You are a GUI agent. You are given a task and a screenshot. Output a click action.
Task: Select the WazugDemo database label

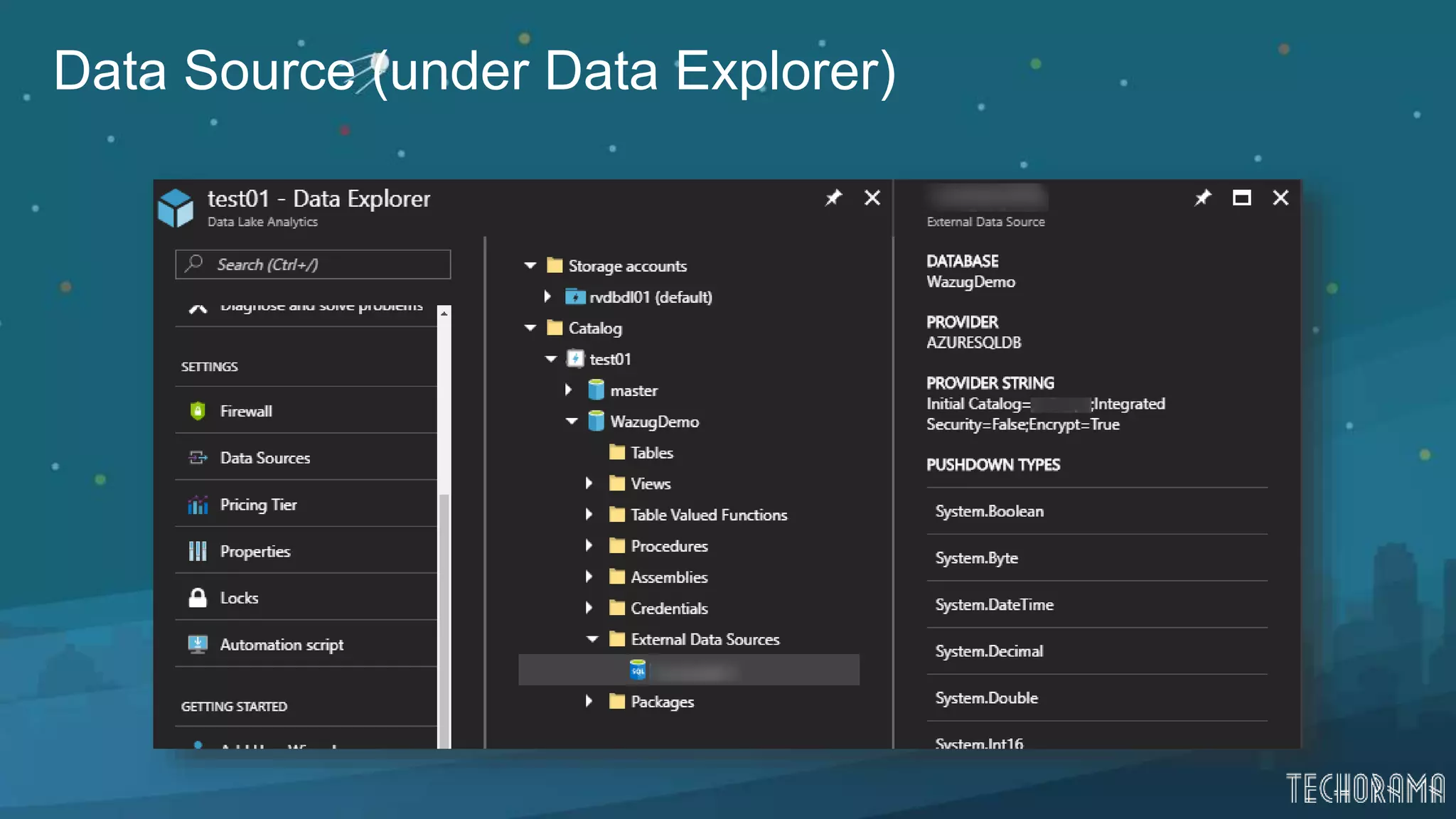(x=655, y=422)
